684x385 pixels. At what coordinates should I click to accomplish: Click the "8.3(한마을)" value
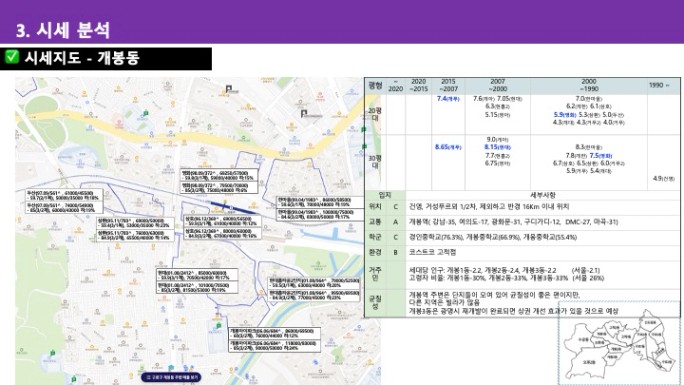589,147
